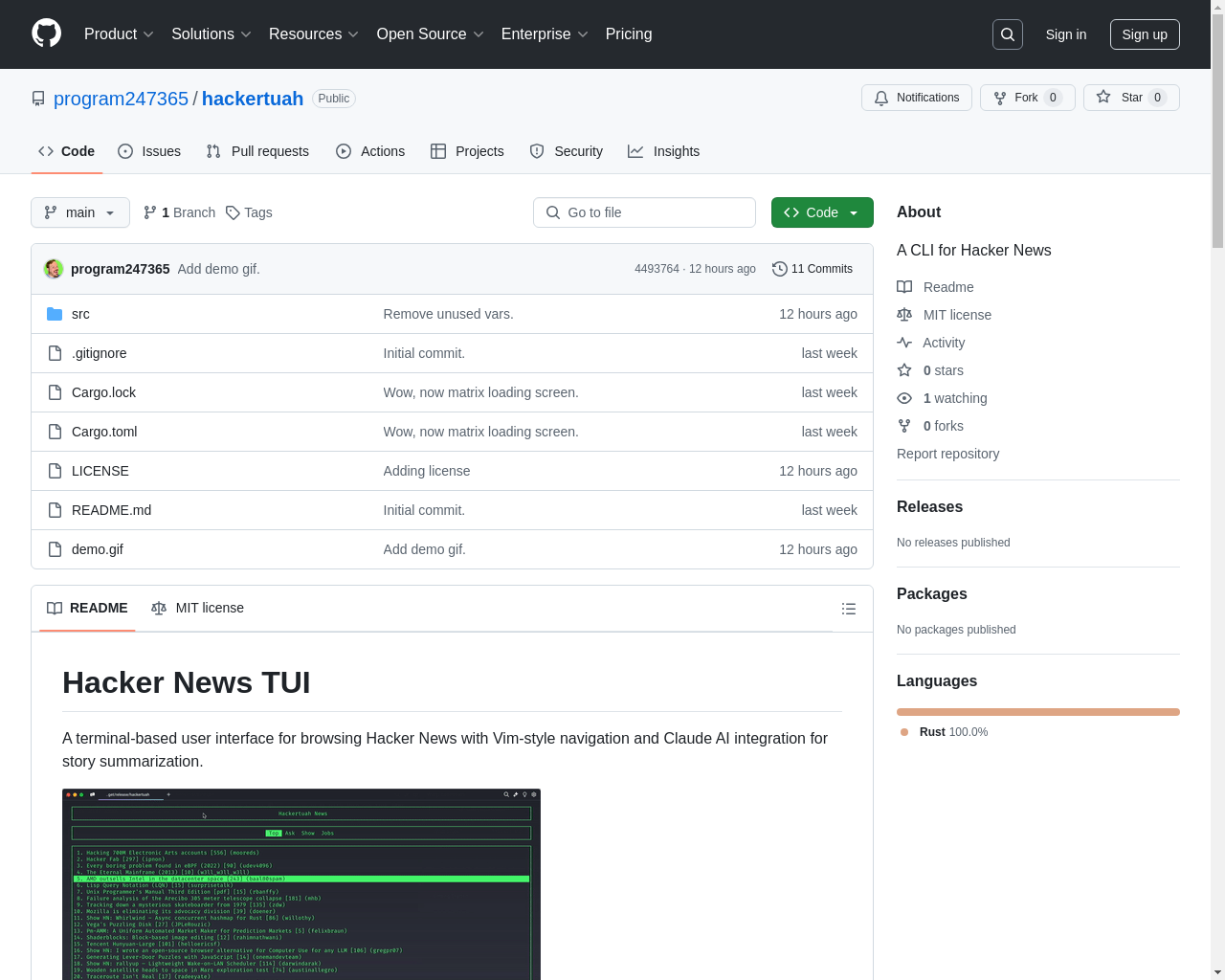Switch to the Projects tab
1225x980 pixels.
coord(467,151)
